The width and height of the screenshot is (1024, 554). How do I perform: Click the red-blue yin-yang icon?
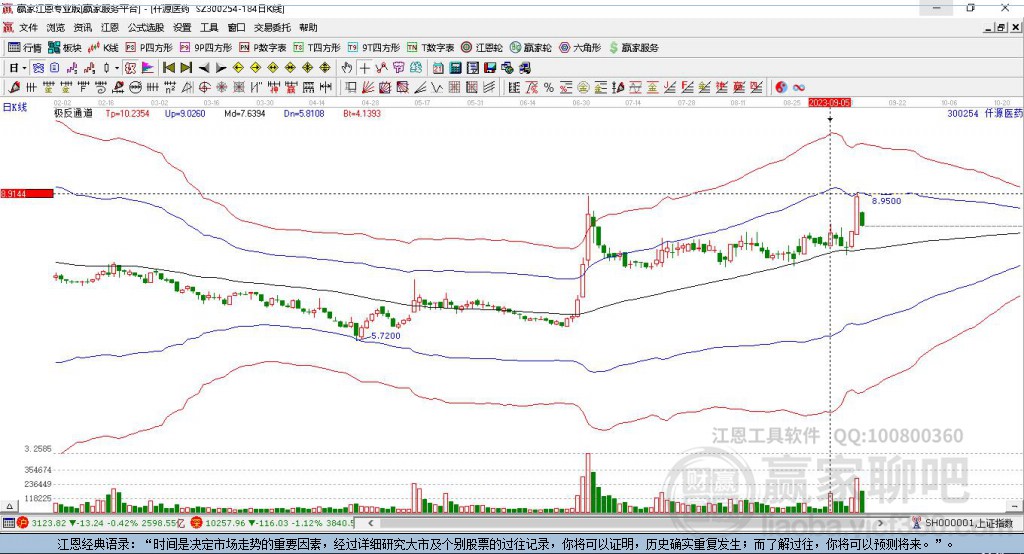click(781, 87)
